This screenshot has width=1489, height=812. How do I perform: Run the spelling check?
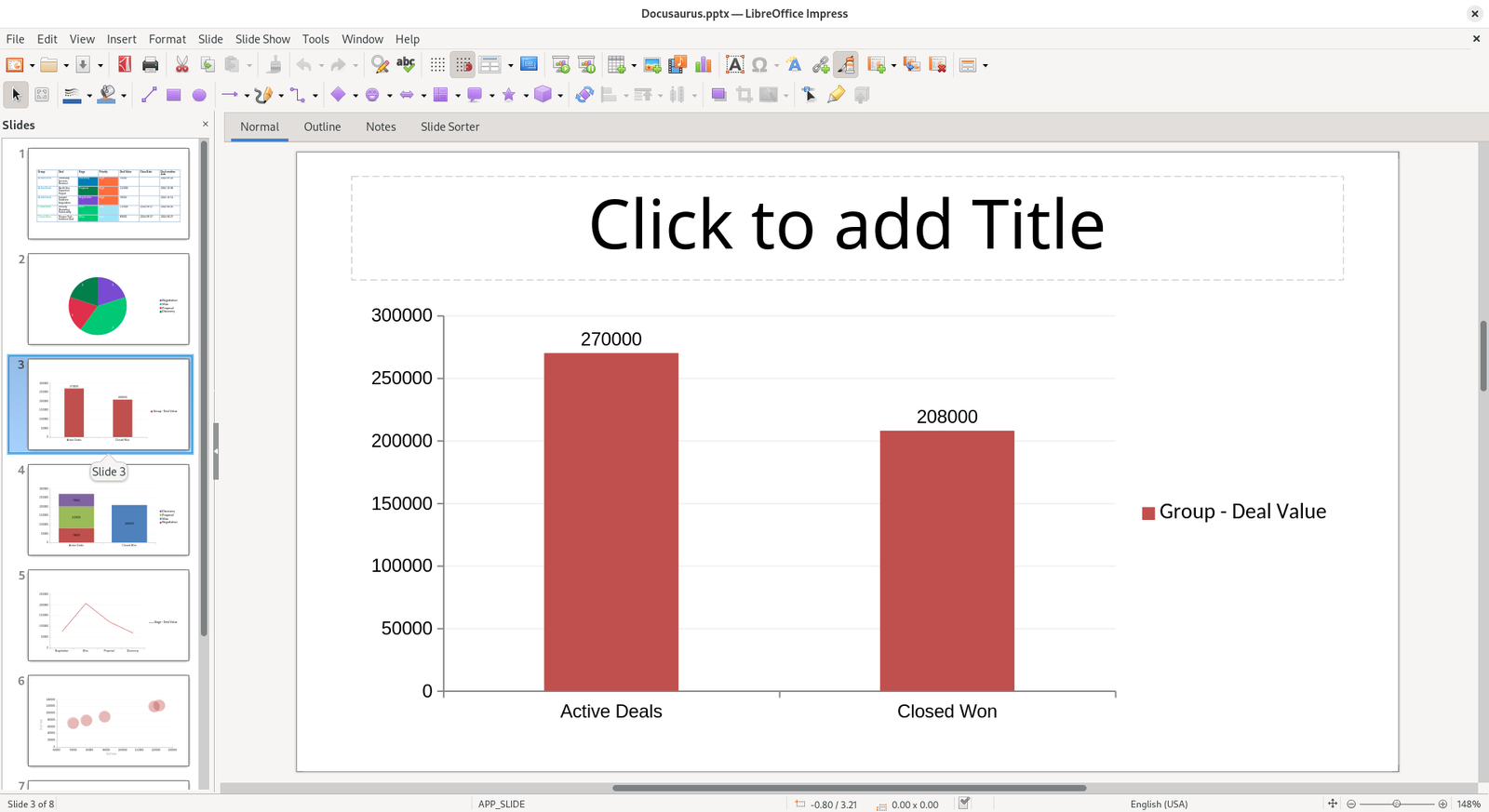(x=406, y=64)
